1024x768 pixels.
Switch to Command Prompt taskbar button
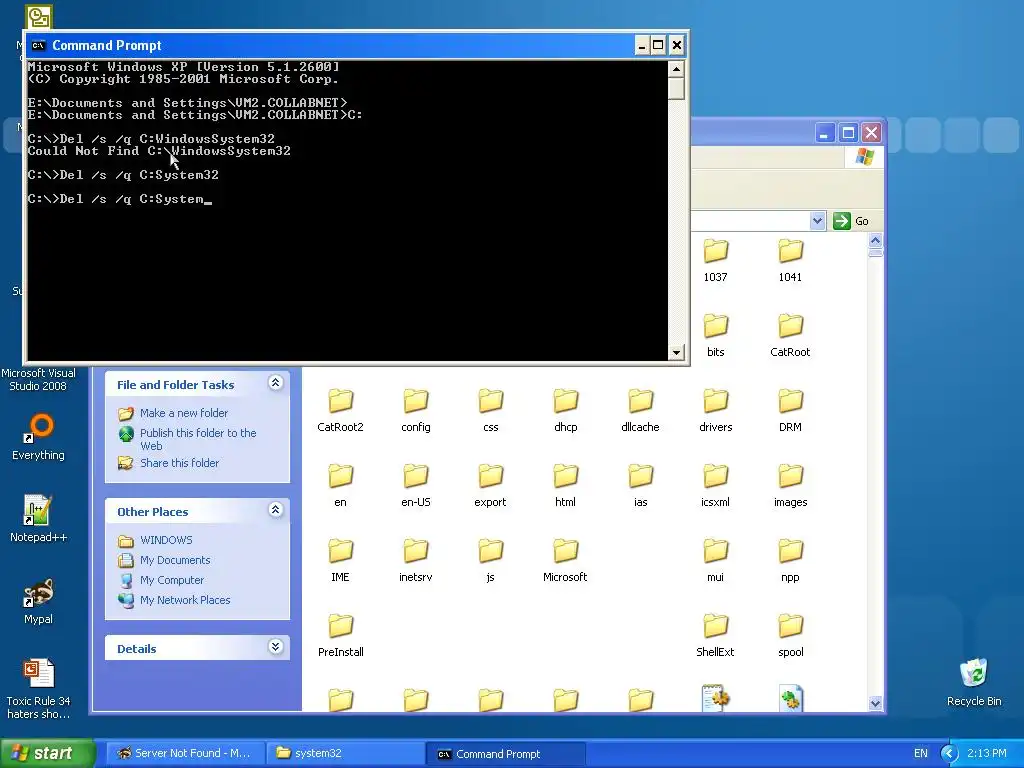505,754
